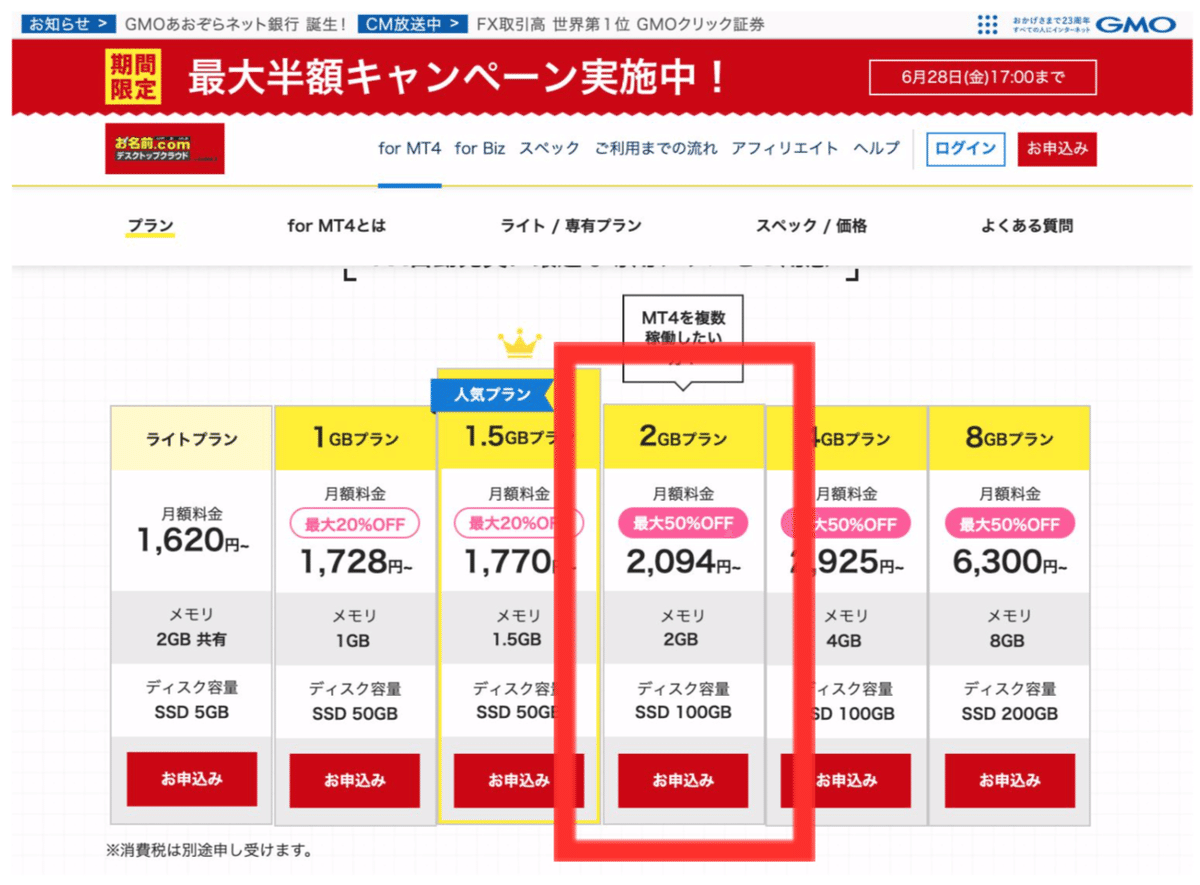Click the ログイン button
Viewport: 1200px width, 885px height.
[965, 149]
